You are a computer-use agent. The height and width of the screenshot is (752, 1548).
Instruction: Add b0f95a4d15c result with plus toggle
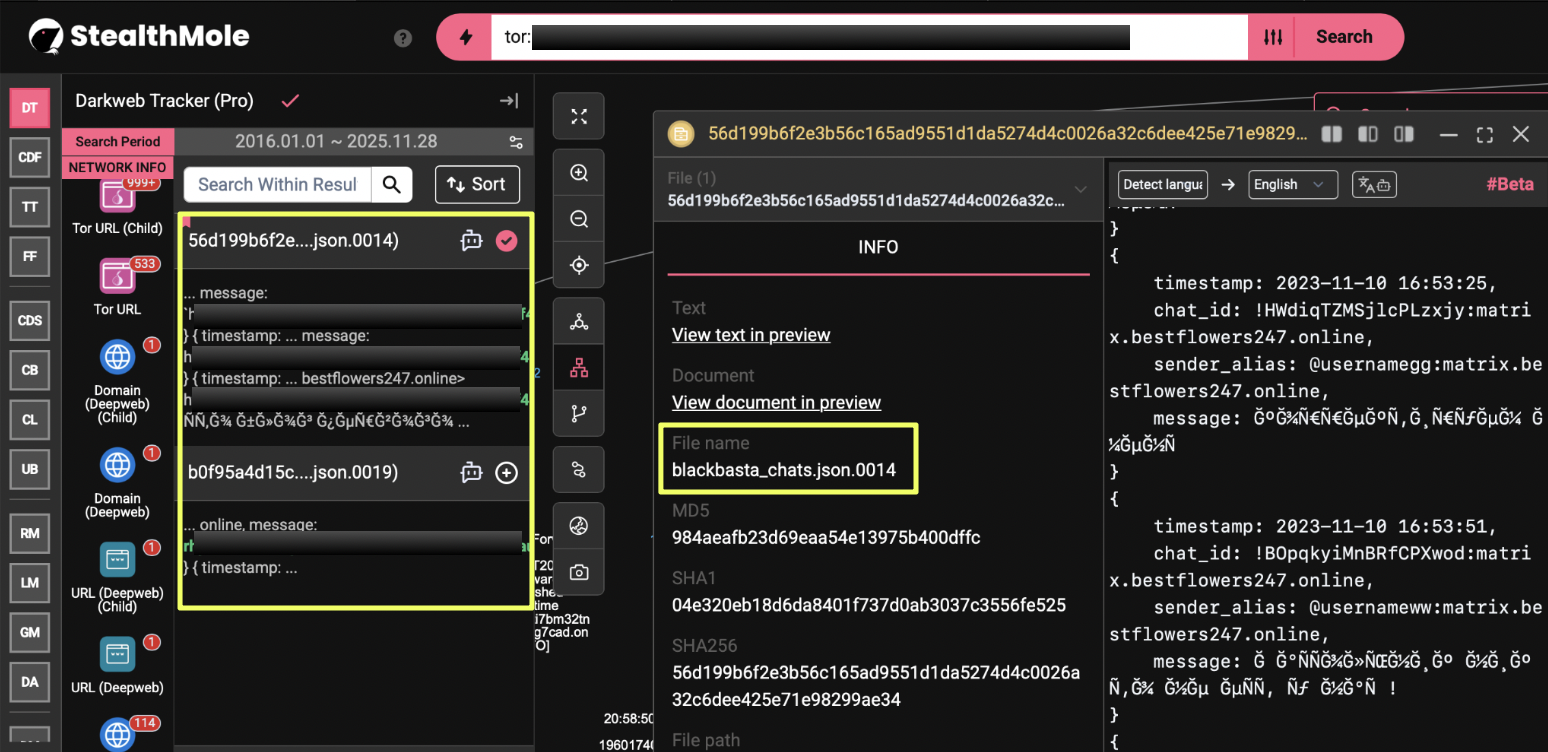click(x=507, y=473)
